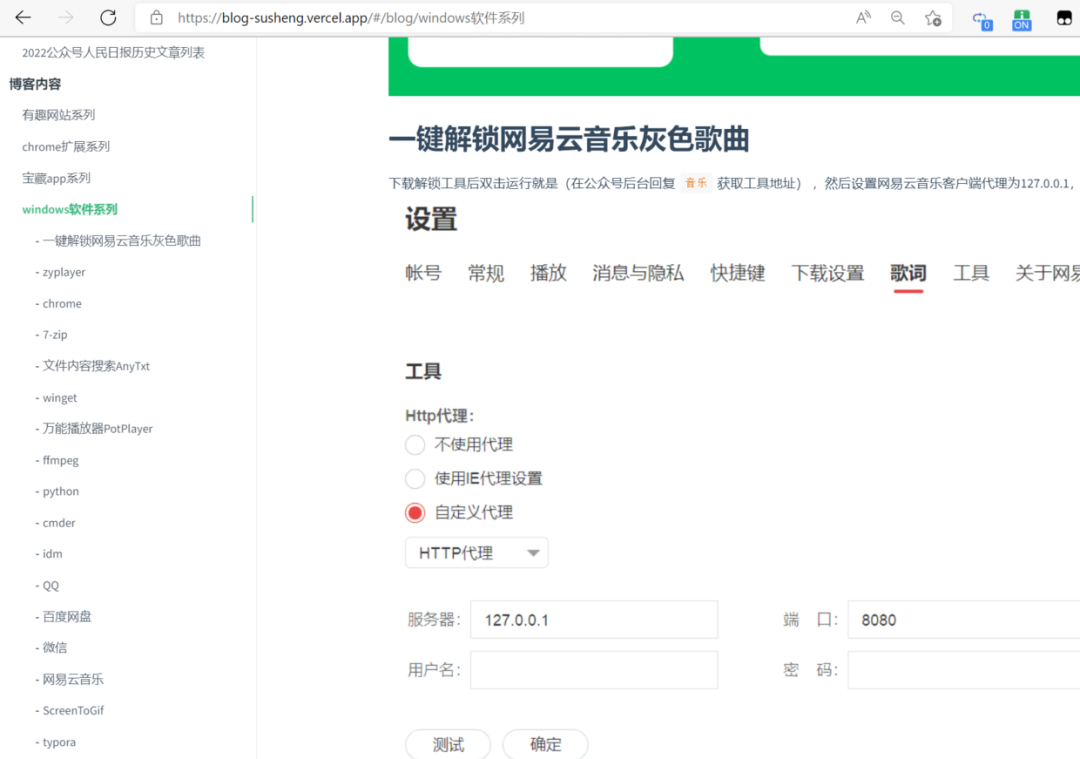
Task: Open the HTTP代理 type dropdown
Action: point(477,552)
